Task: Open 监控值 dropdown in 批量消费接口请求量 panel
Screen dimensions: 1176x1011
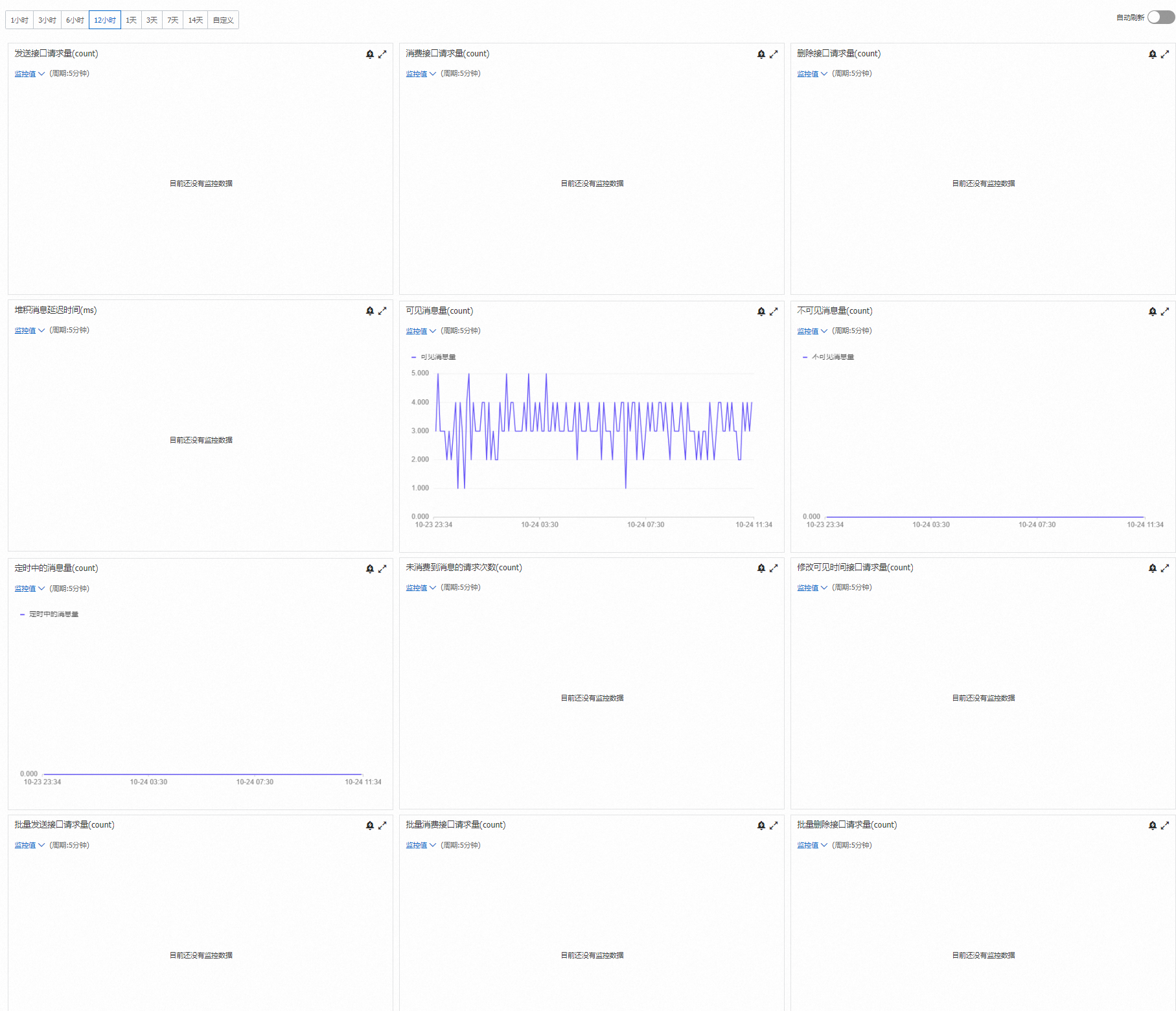Action: [421, 846]
